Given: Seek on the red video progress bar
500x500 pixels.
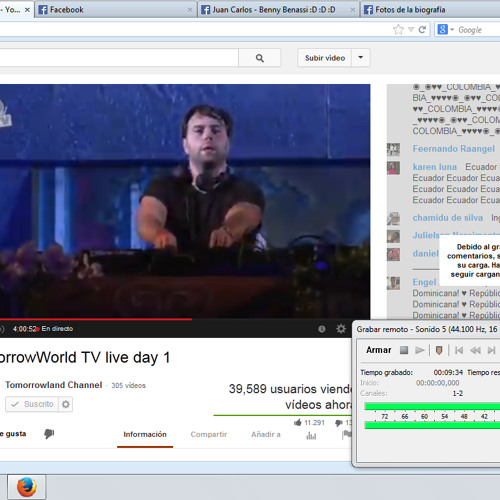Looking at the screenshot, I should pos(96,319).
